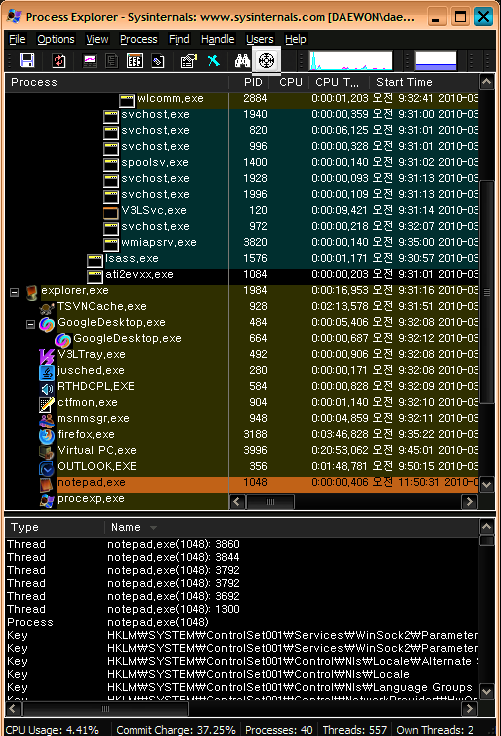Toggle the lower pane toolbar icon
Screen dimensions: 501x736
(135, 61)
